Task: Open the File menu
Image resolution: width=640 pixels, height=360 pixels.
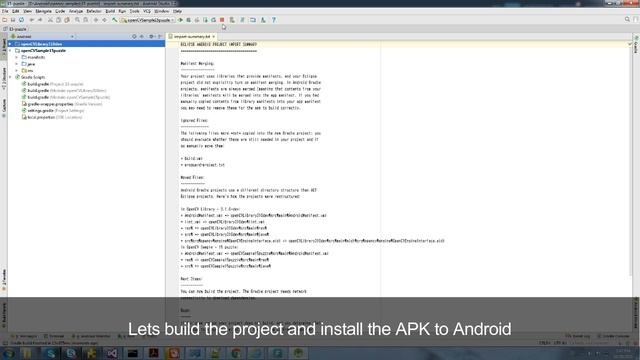Action: 5,11
